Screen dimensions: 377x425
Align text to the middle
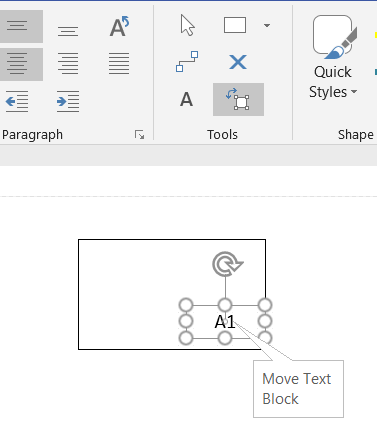(x=68, y=31)
